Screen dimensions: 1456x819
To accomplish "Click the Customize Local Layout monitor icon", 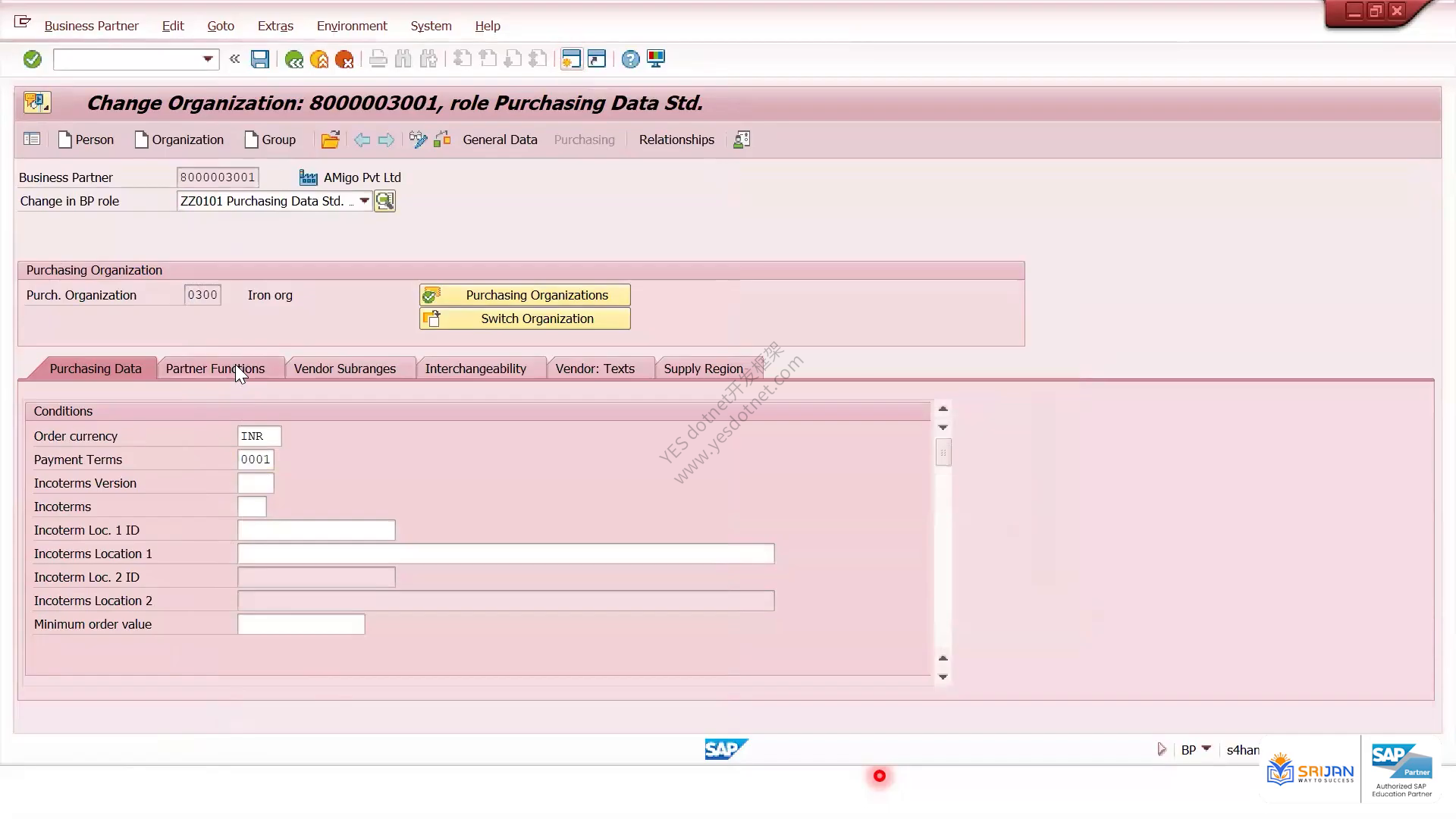I will pyautogui.click(x=656, y=59).
